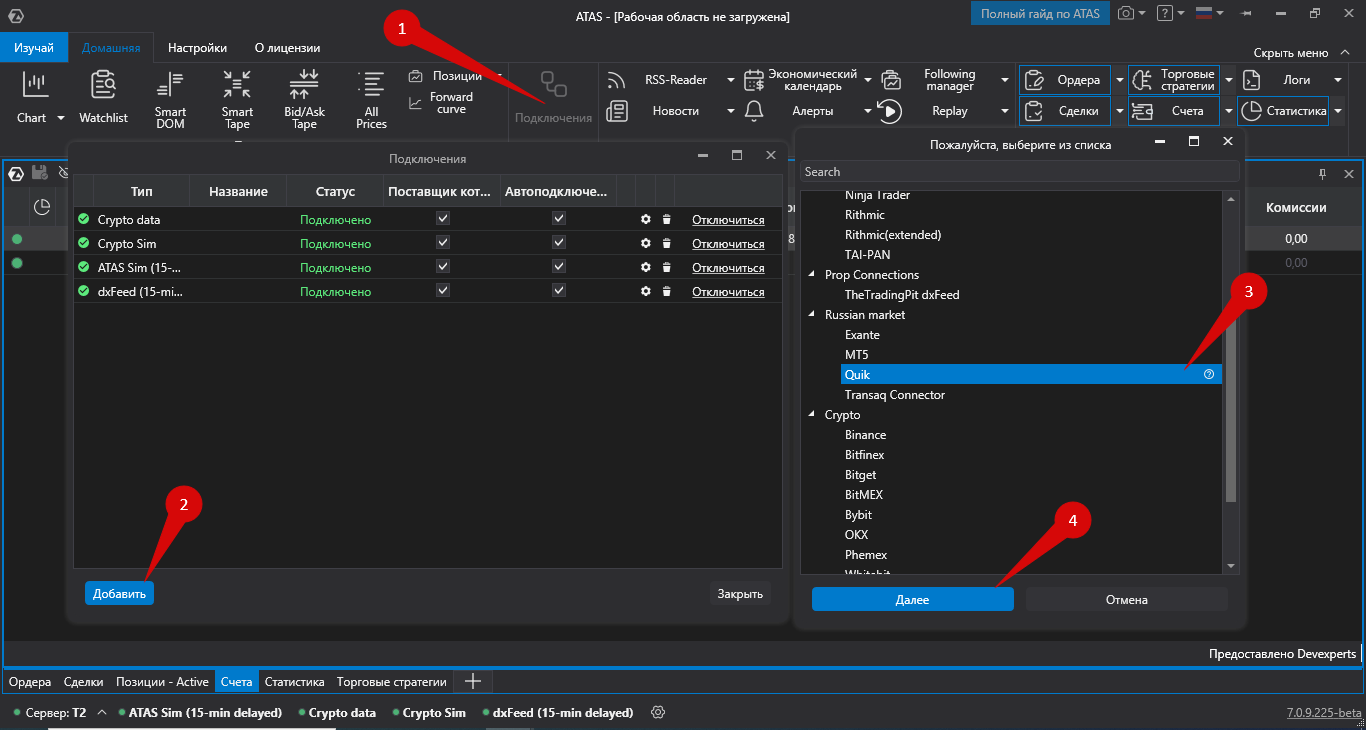Open Forward curve
This screenshot has width=1366, height=730.
click(441, 103)
